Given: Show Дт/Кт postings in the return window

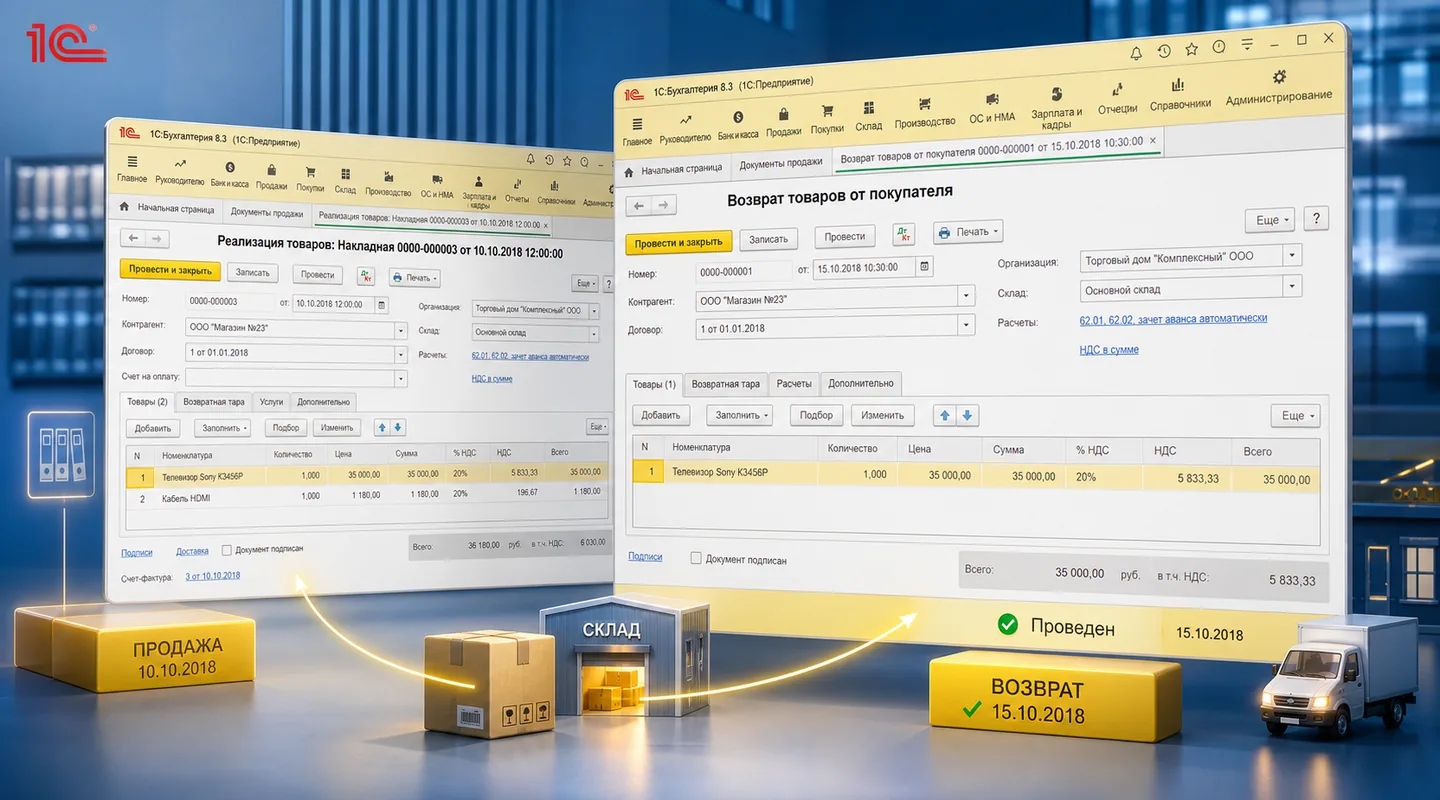Looking at the screenshot, I should coord(904,234).
